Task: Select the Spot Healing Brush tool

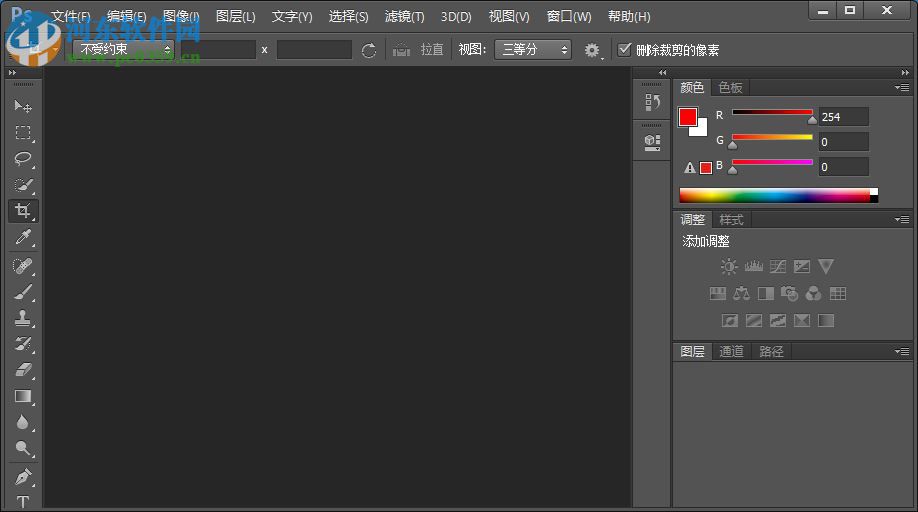Action: pos(23,266)
